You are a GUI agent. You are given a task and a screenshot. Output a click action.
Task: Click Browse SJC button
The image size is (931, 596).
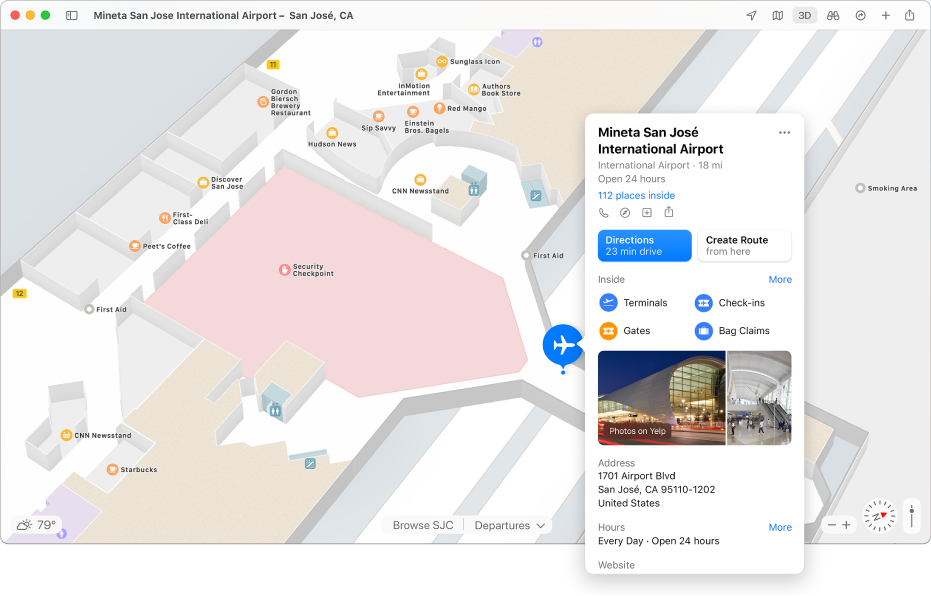(x=423, y=525)
